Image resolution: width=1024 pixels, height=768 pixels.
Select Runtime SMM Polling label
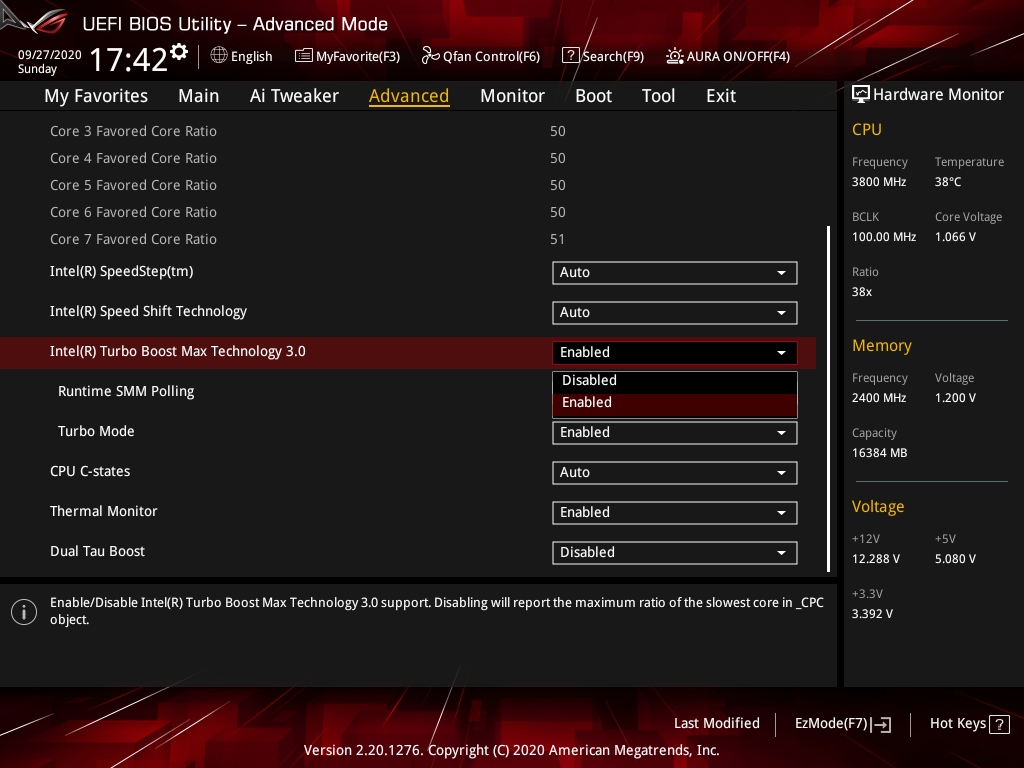126,391
